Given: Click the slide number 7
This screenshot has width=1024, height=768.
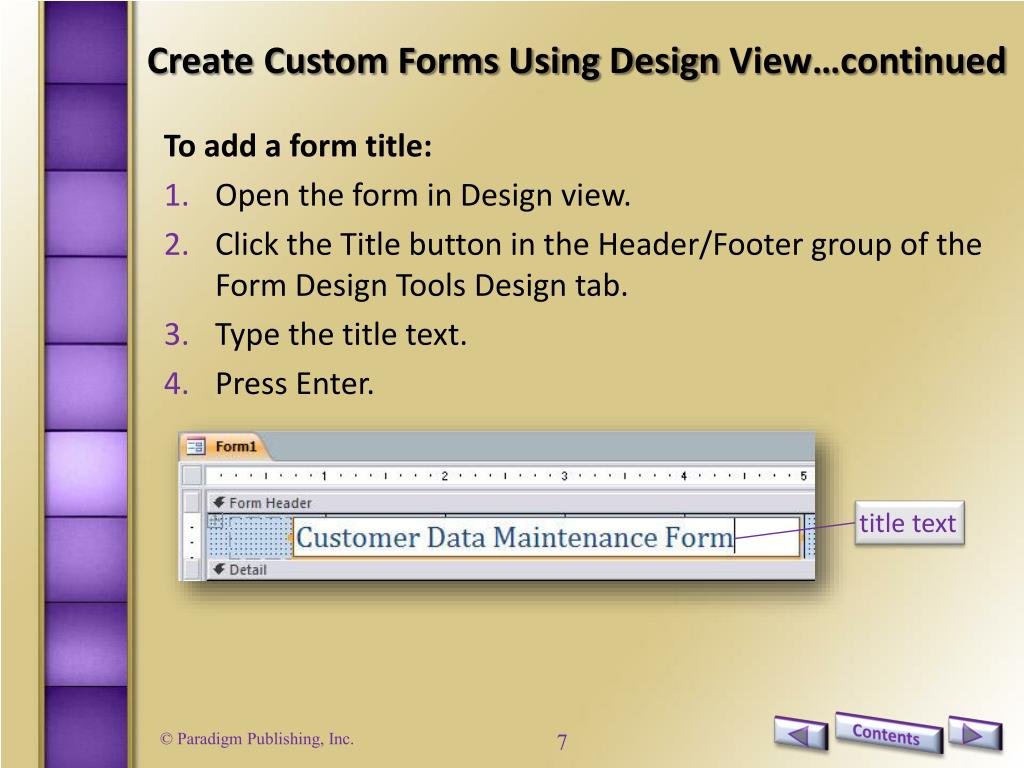Looking at the screenshot, I should [562, 742].
